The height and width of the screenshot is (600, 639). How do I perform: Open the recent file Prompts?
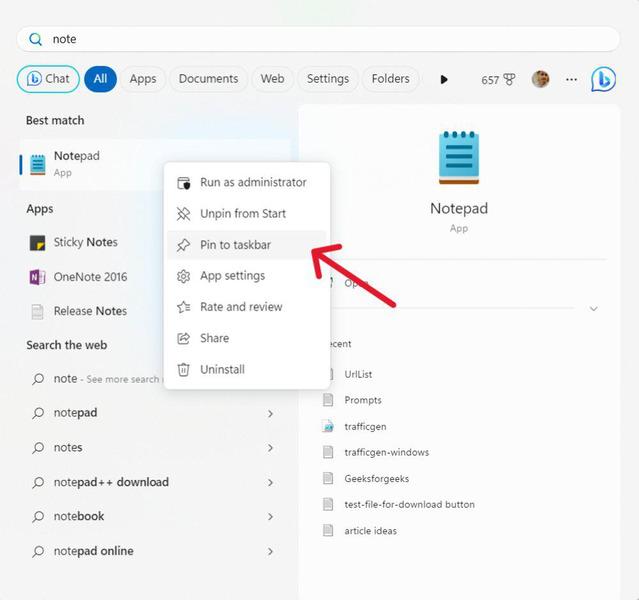click(x=363, y=400)
